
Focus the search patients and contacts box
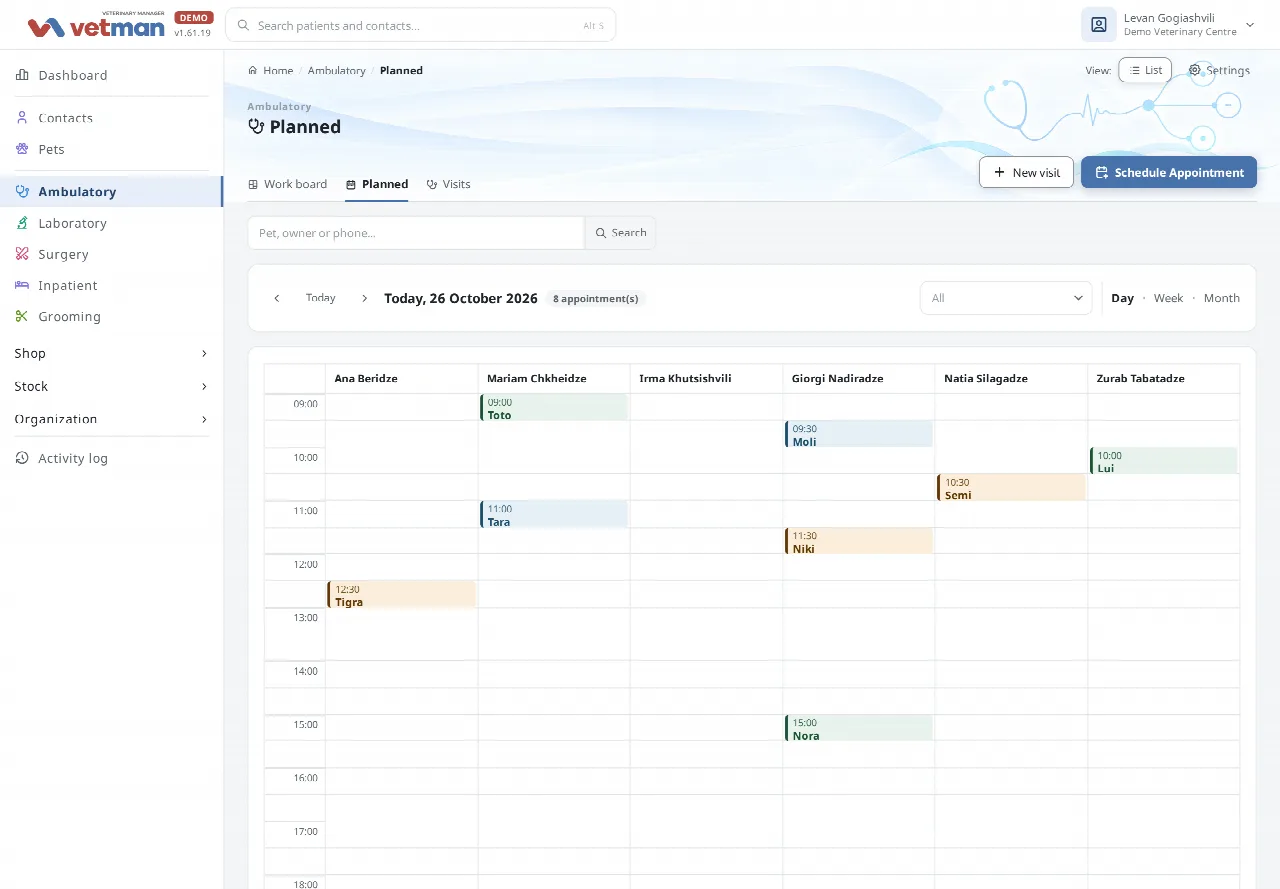(x=421, y=25)
